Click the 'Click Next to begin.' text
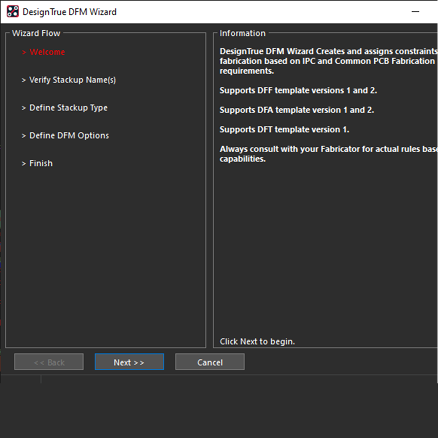This screenshot has height=438, width=438. 257,342
